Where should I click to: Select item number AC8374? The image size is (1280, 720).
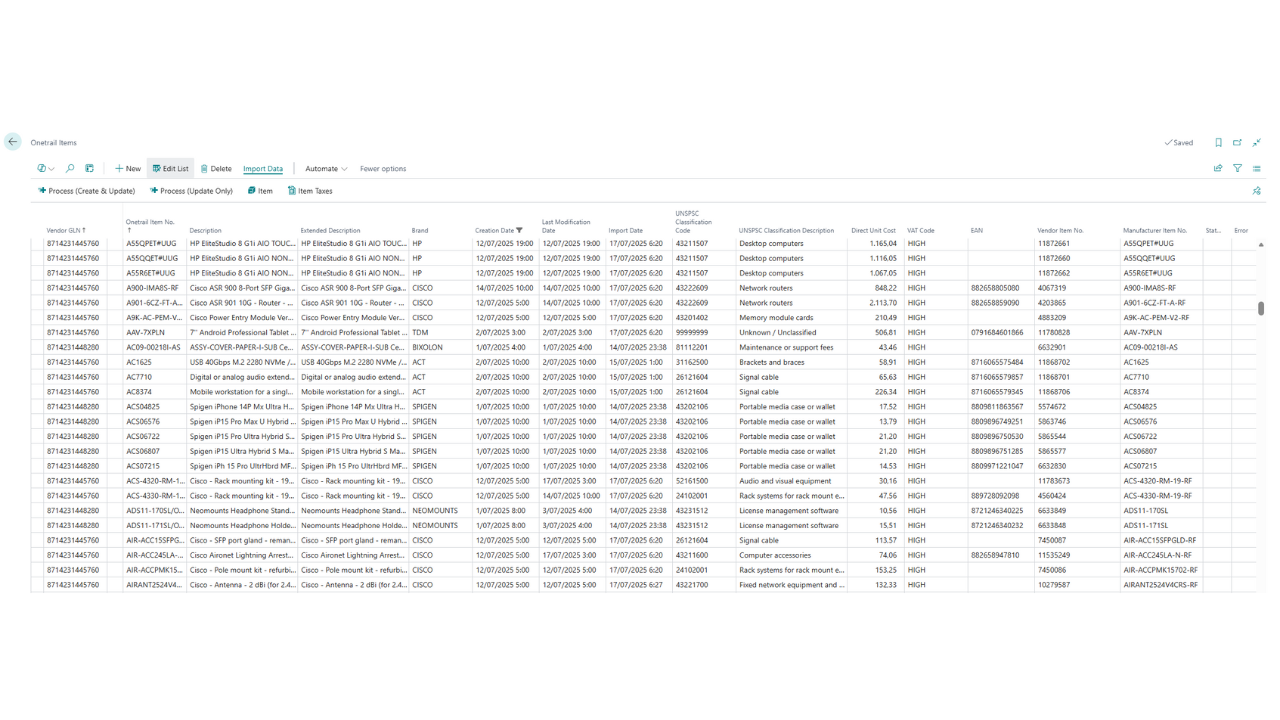click(139, 392)
